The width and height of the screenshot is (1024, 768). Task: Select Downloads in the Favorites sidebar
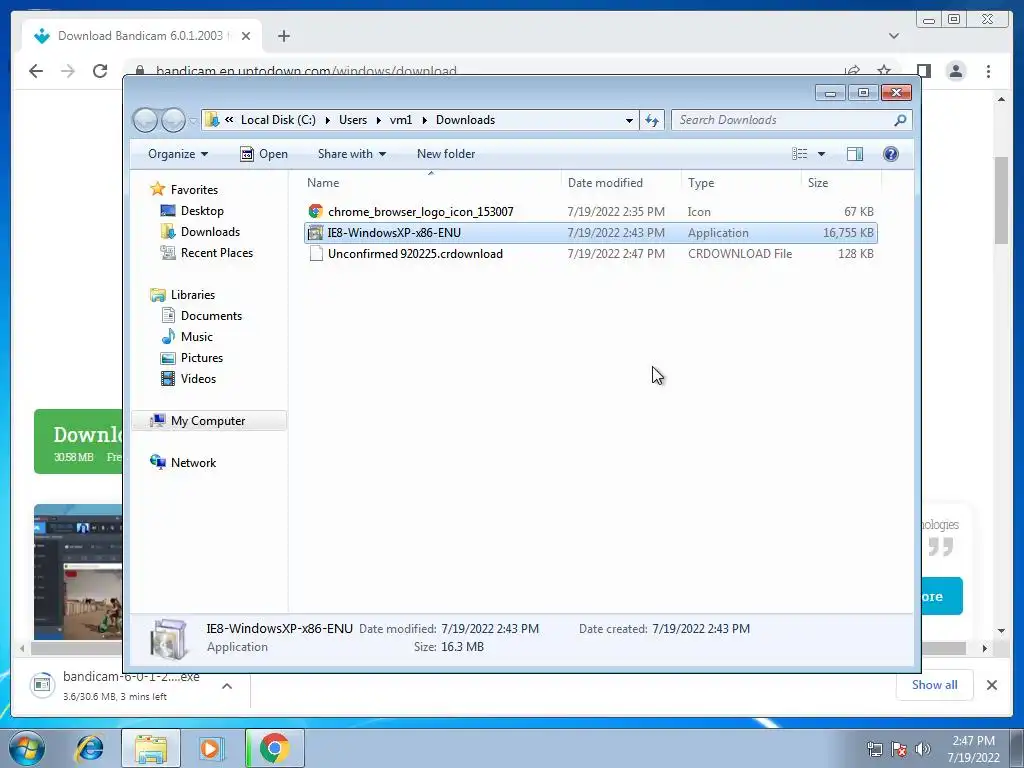tap(210, 231)
